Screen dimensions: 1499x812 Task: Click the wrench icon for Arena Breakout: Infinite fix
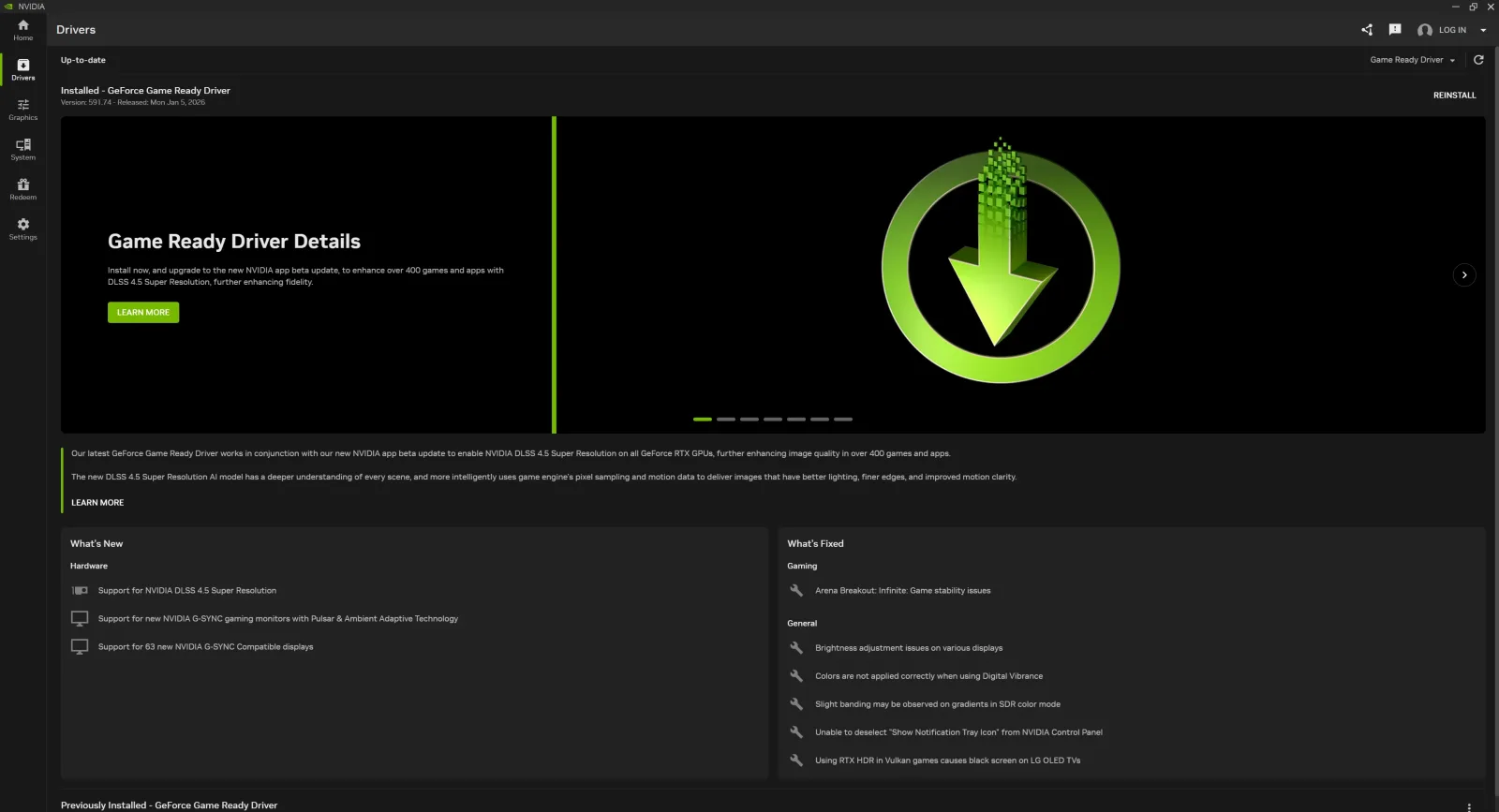796,591
